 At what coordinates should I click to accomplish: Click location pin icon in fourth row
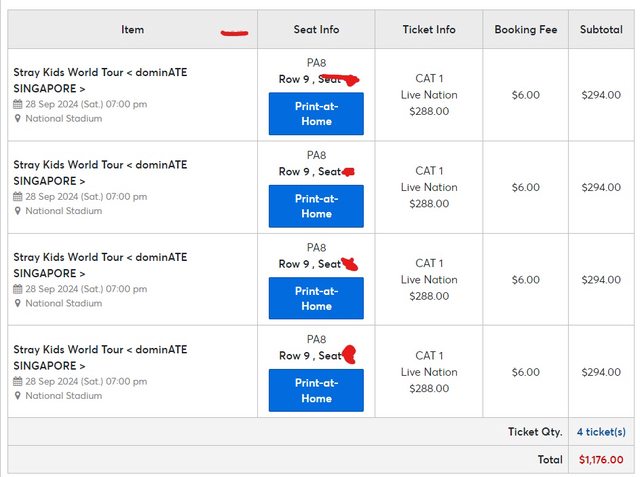[x=18, y=396]
